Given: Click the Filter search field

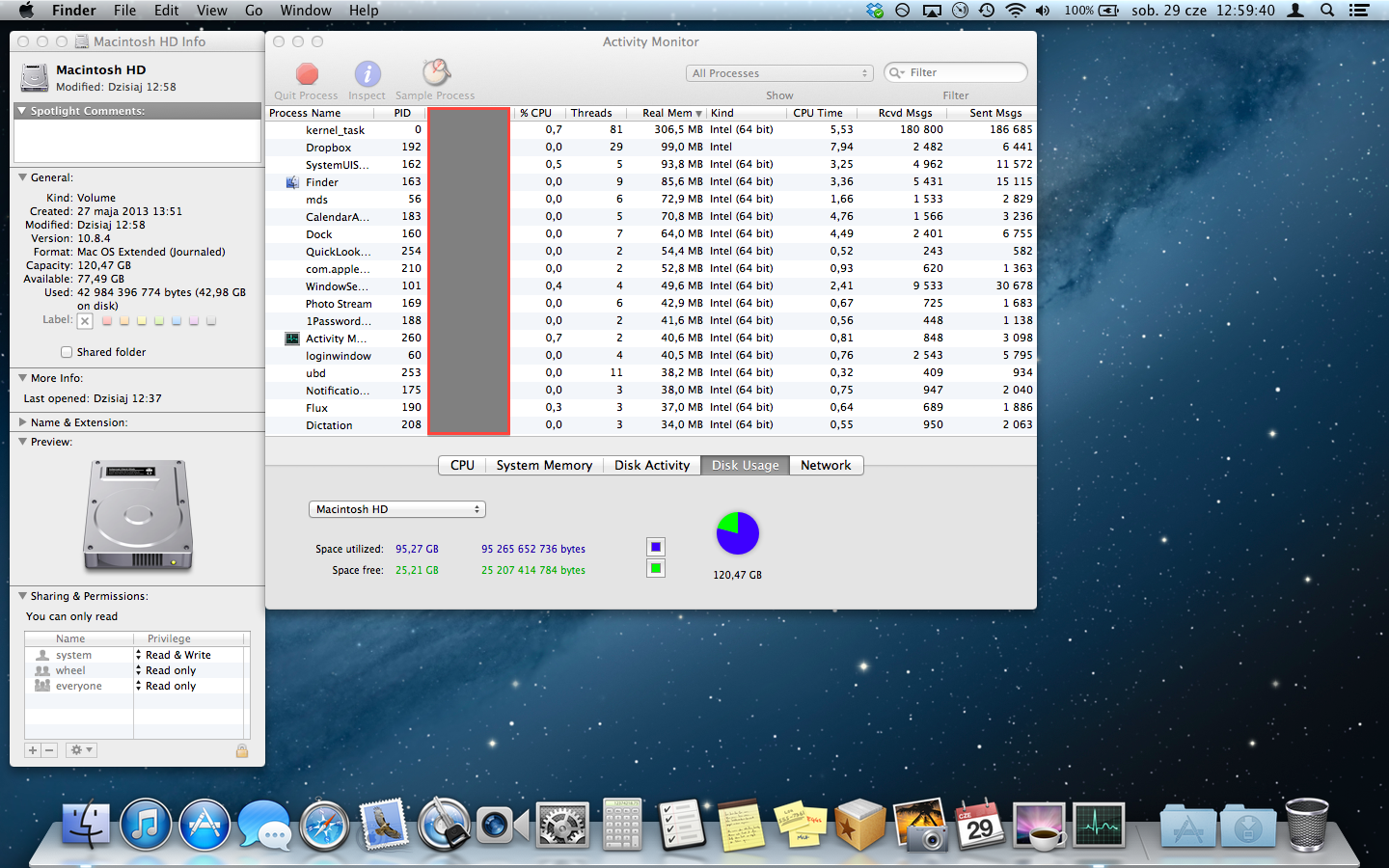Looking at the screenshot, I should point(956,72).
